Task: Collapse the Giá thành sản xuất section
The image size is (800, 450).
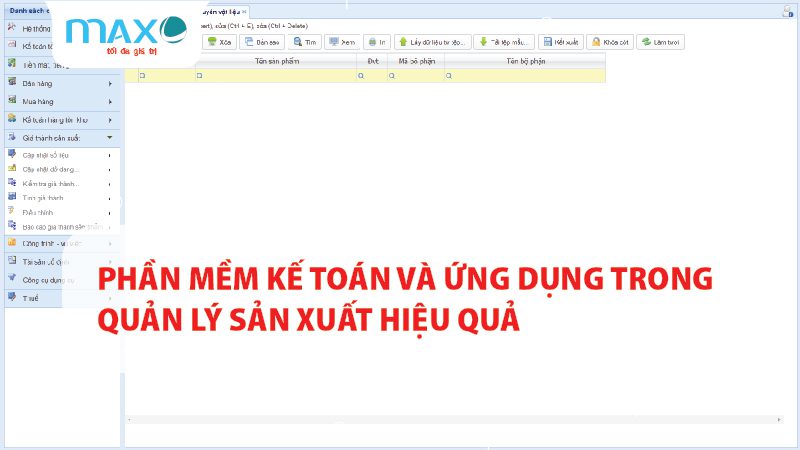Action: [110, 138]
